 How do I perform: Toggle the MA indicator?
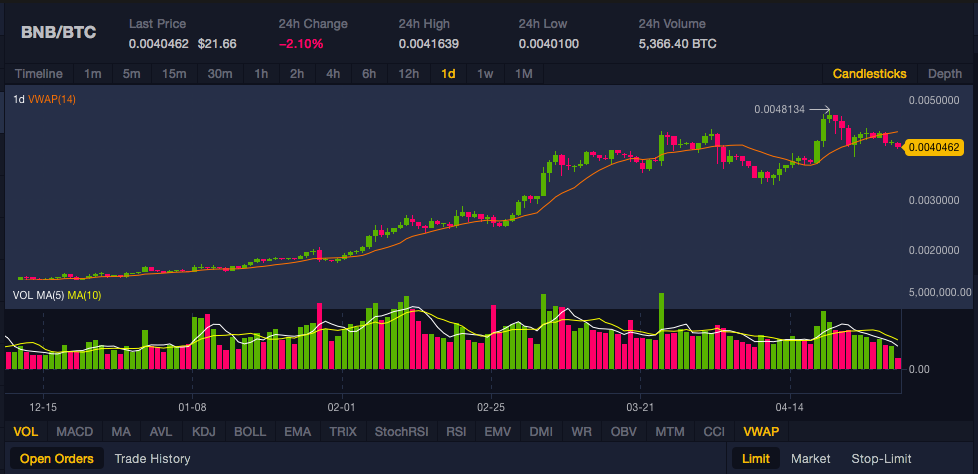(x=121, y=432)
